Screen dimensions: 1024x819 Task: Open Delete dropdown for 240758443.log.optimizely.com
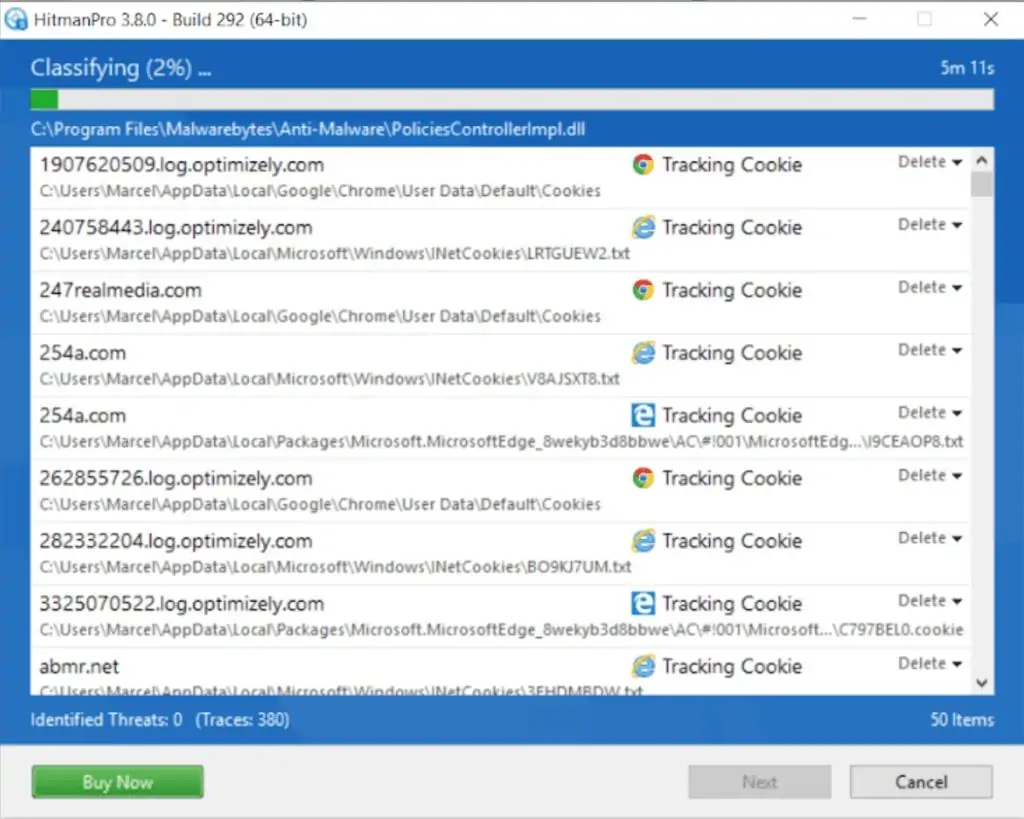click(930, 225)
